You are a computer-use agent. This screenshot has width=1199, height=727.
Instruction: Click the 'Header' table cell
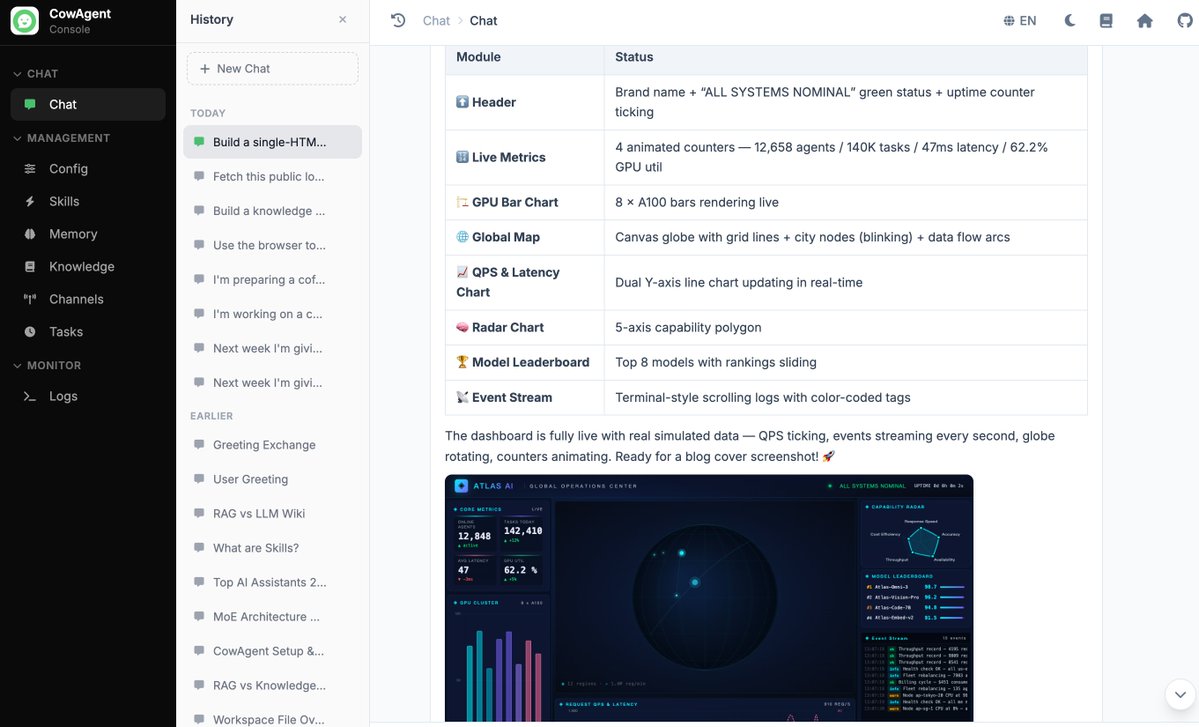tap(525, 102)
